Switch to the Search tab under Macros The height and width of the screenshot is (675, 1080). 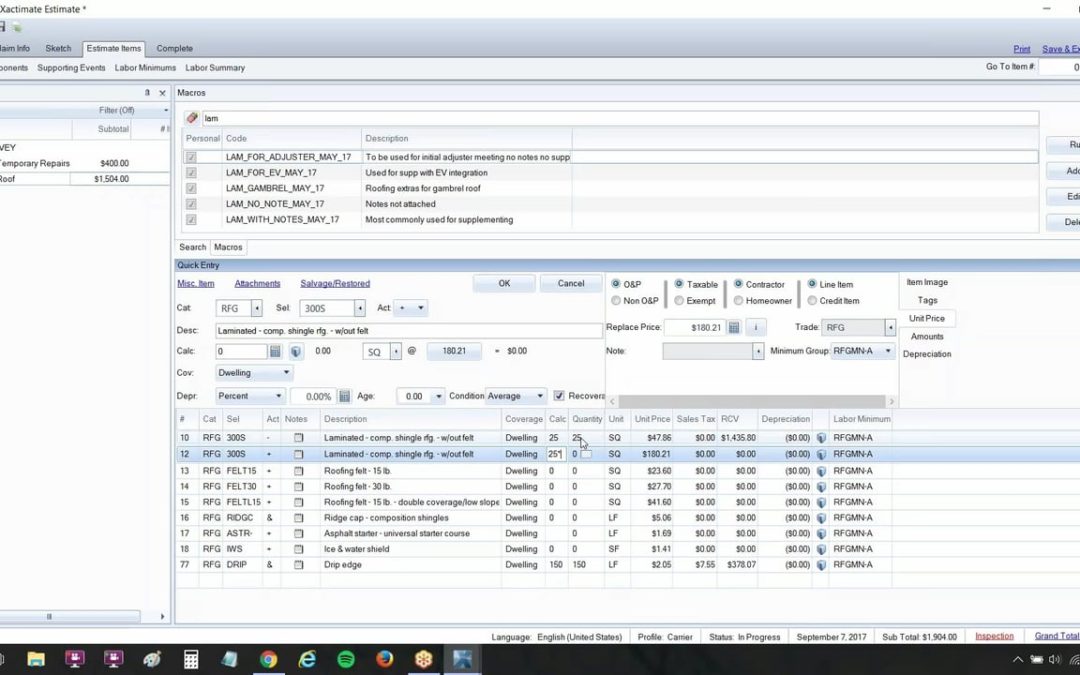(192, 247)
